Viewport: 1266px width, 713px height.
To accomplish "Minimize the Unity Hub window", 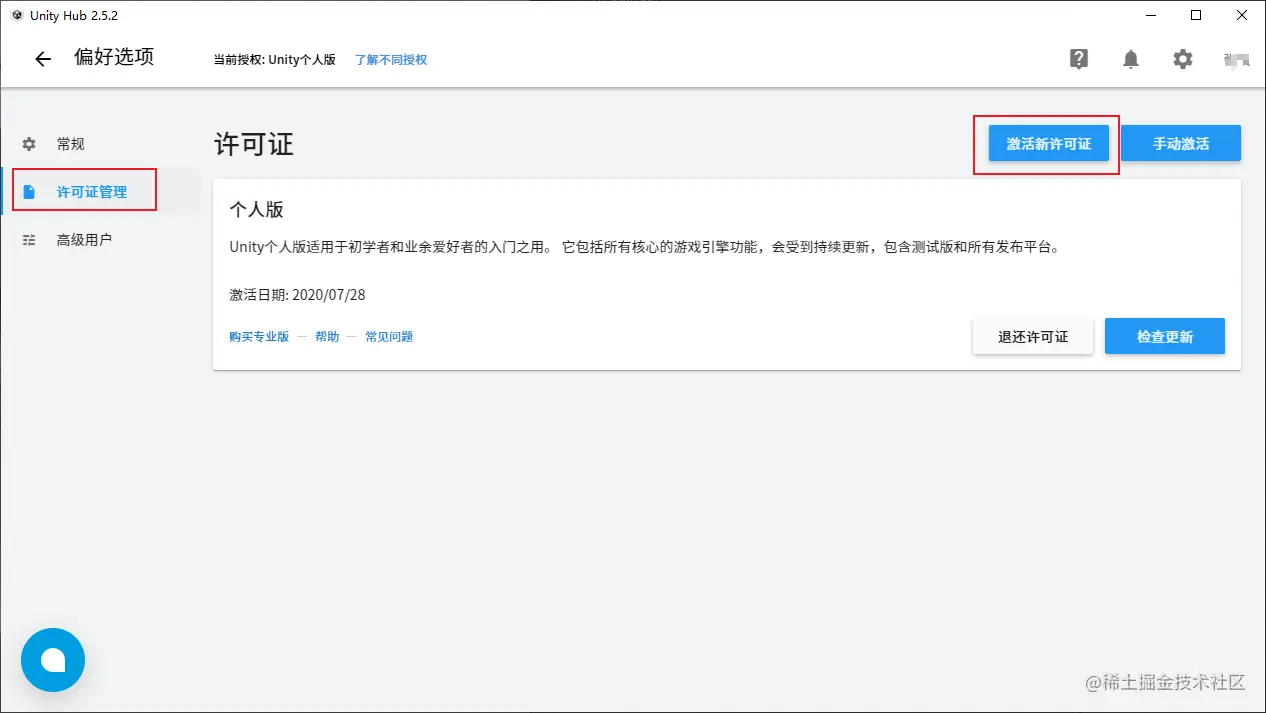I will 1150,15.
